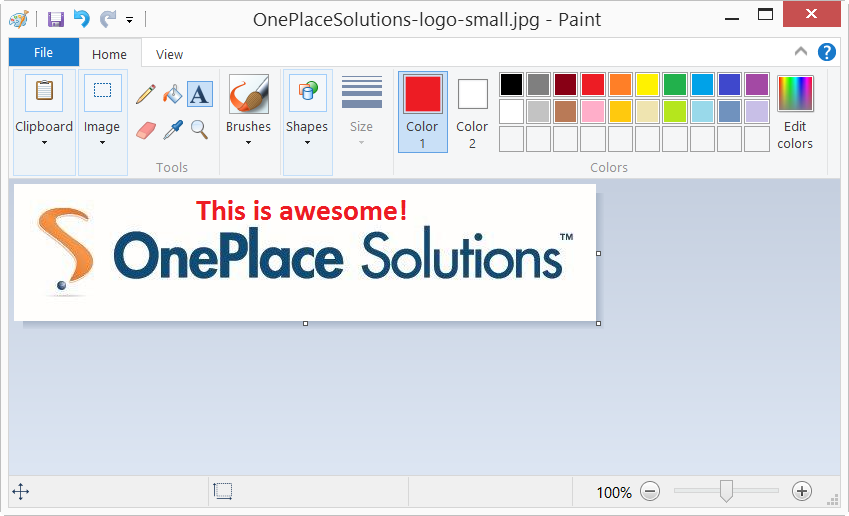Select the Pencil tool
The image size is (849, 516).
coord(146,94)
